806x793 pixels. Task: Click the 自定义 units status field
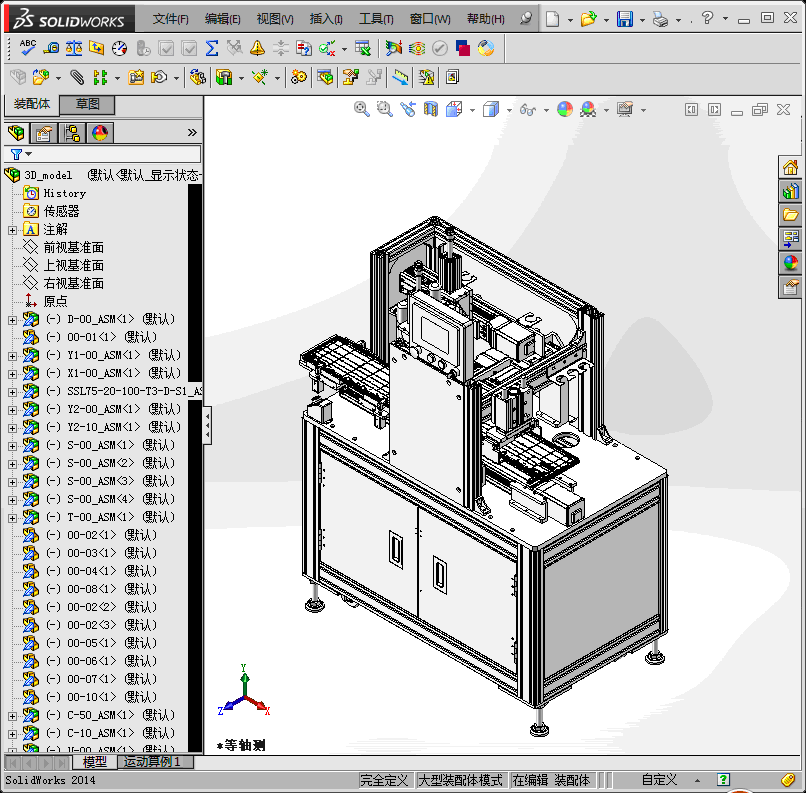[x=659, y=780]
